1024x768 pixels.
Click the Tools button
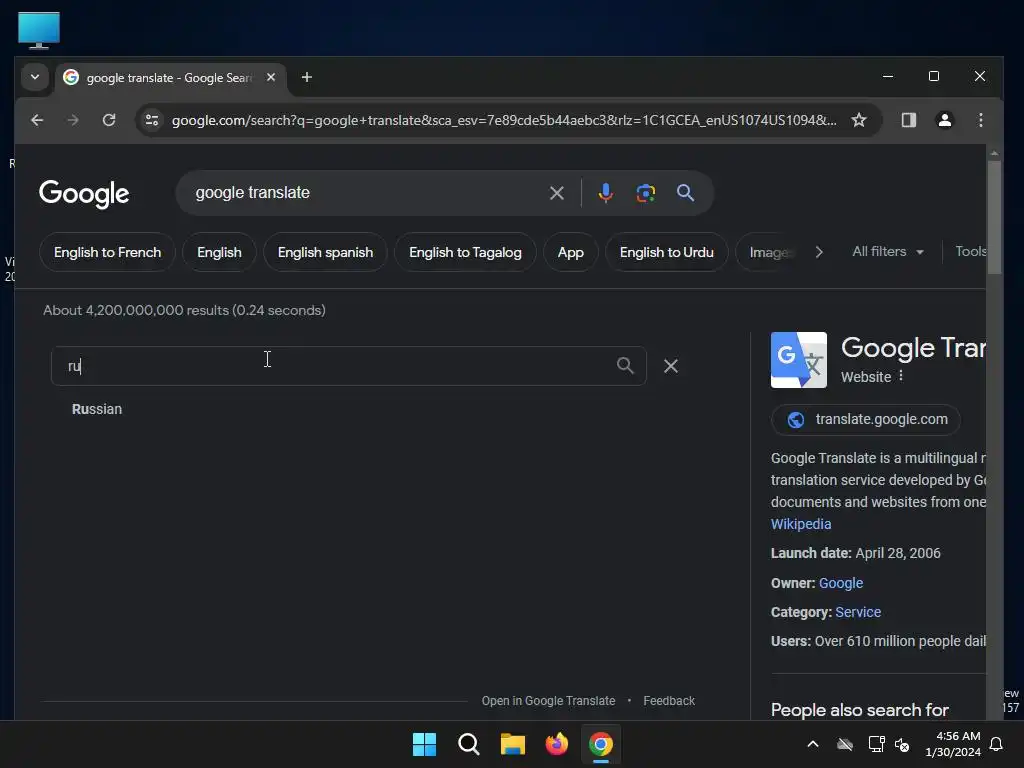[970, 251]
